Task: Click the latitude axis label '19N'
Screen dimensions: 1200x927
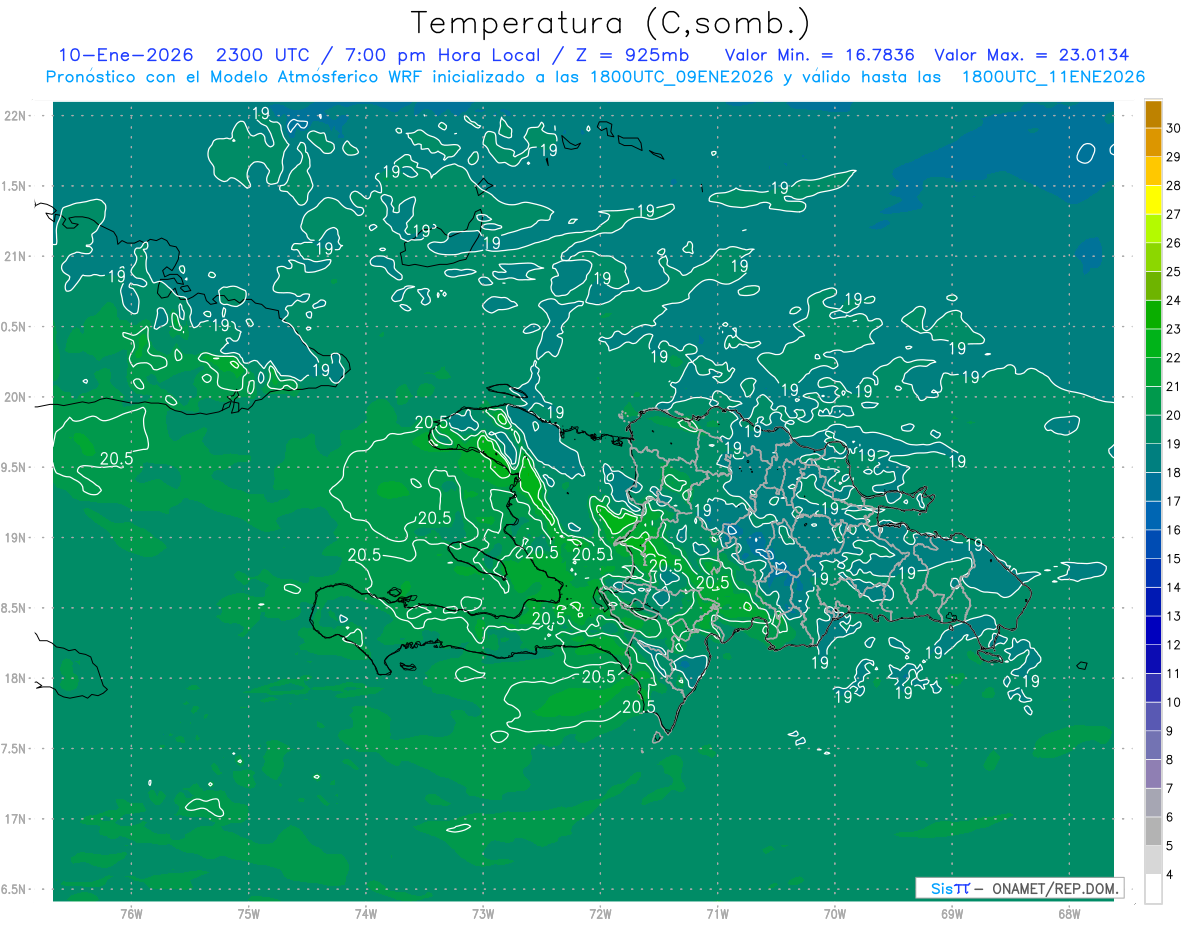Action: coord(17,538)
